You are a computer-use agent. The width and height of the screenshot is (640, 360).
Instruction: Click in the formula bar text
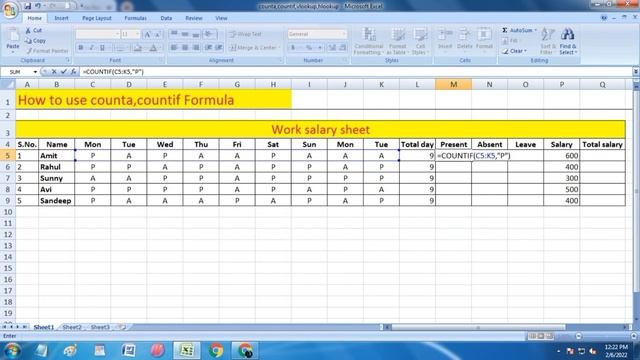(113, 72)
